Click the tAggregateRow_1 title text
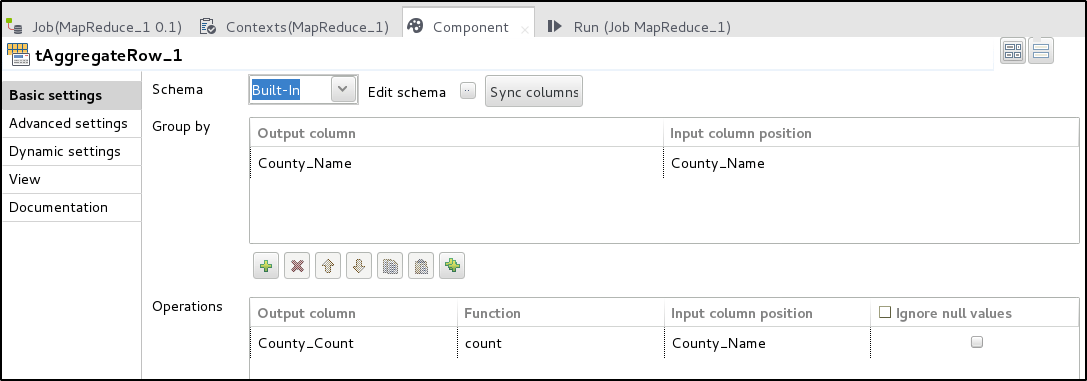The height and width of the screenshot is (381, 1087). tap(109, 55)
